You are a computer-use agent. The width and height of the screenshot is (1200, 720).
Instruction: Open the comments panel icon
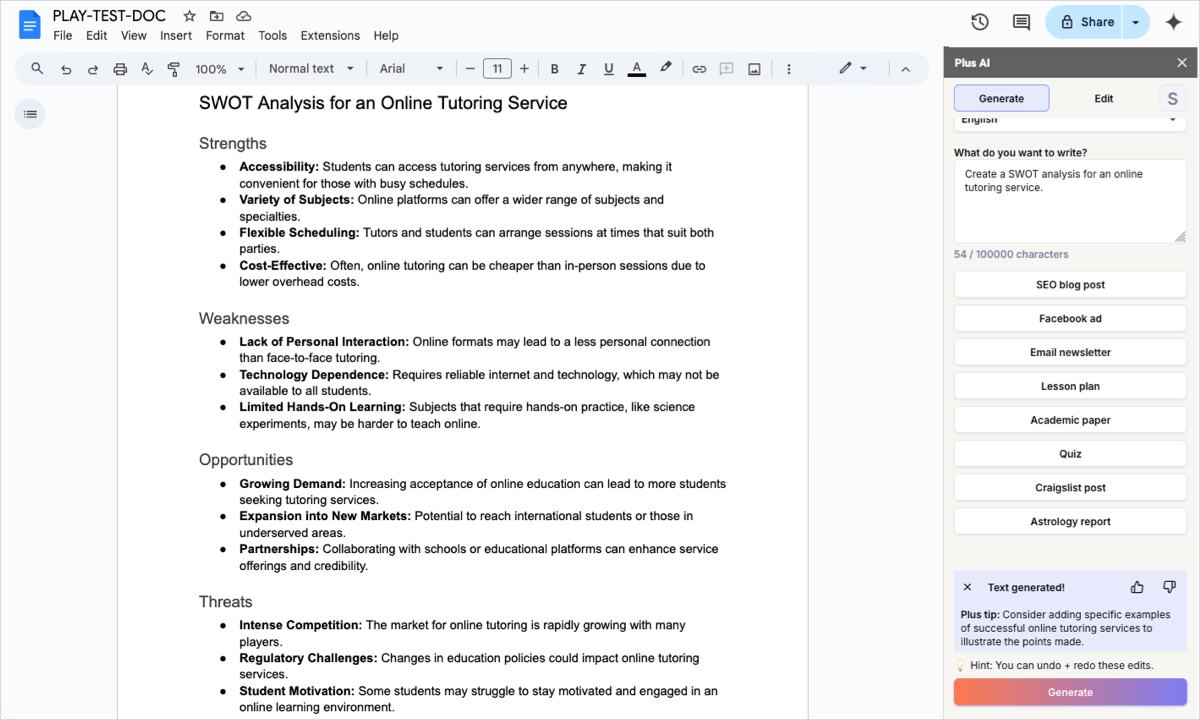tap(1021, 22)
